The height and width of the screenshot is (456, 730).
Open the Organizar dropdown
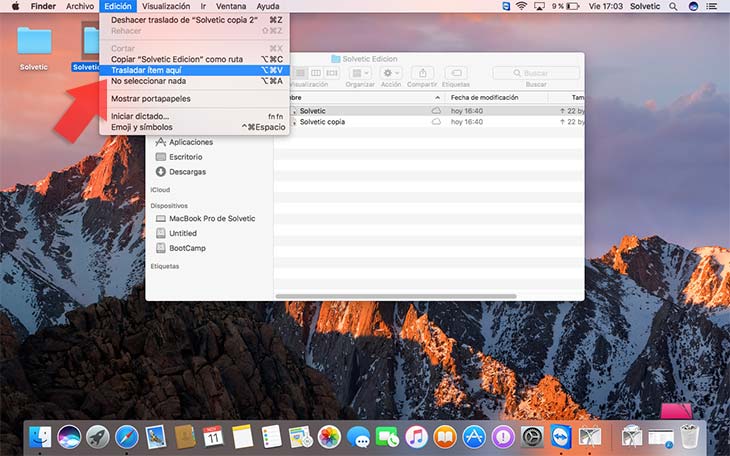[360, 73]
